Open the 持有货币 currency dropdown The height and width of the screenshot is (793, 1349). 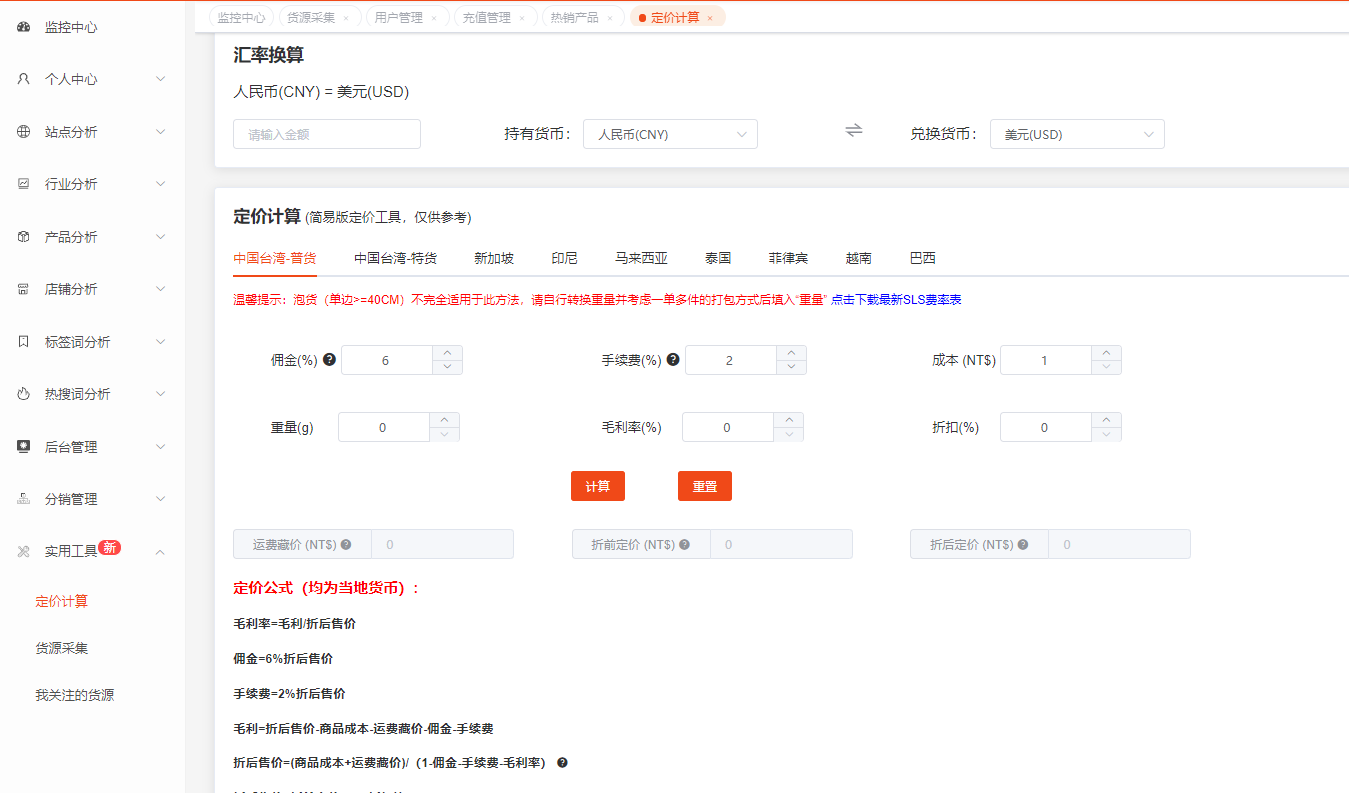669,133
